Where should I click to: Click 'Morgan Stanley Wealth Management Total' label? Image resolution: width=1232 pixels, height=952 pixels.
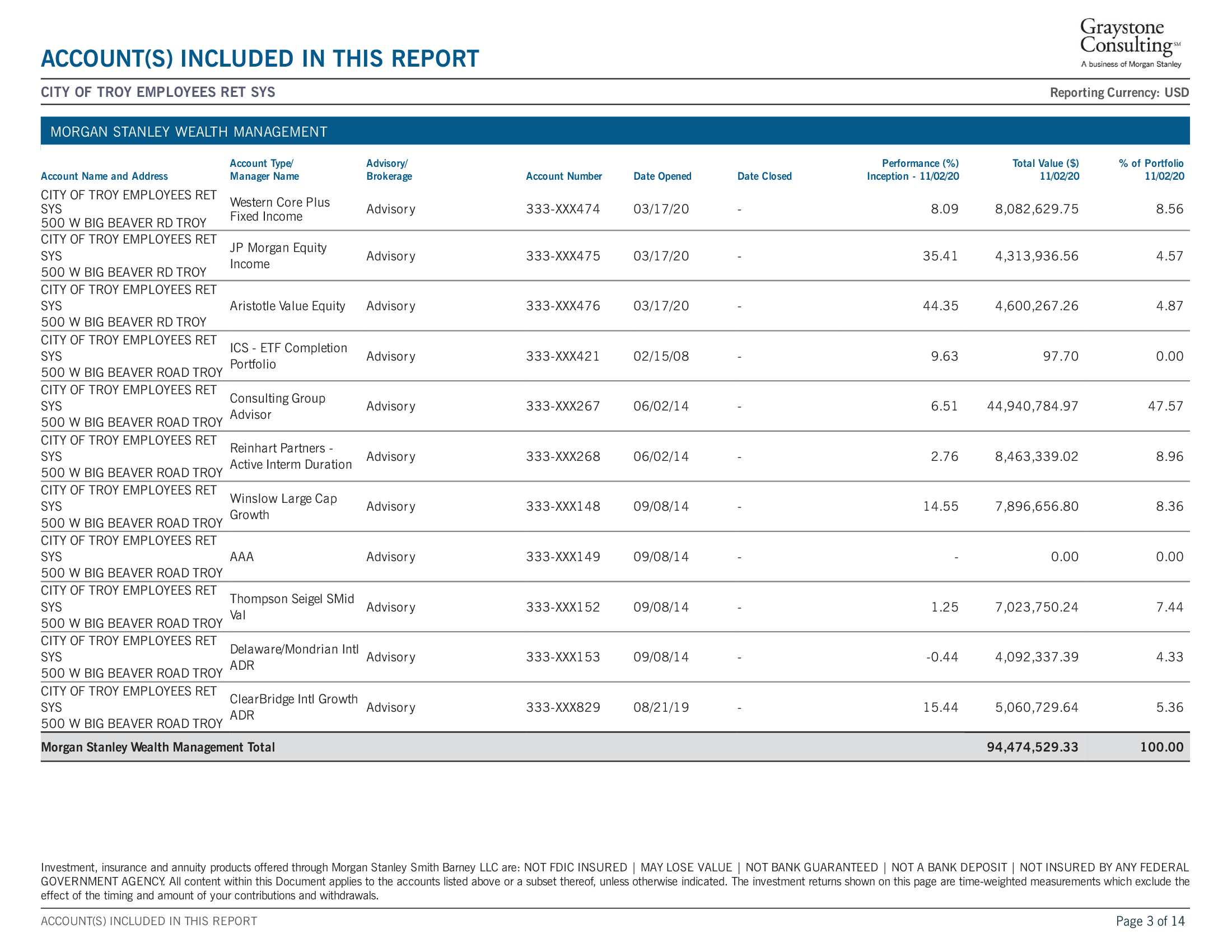click(x=158, y=747)
